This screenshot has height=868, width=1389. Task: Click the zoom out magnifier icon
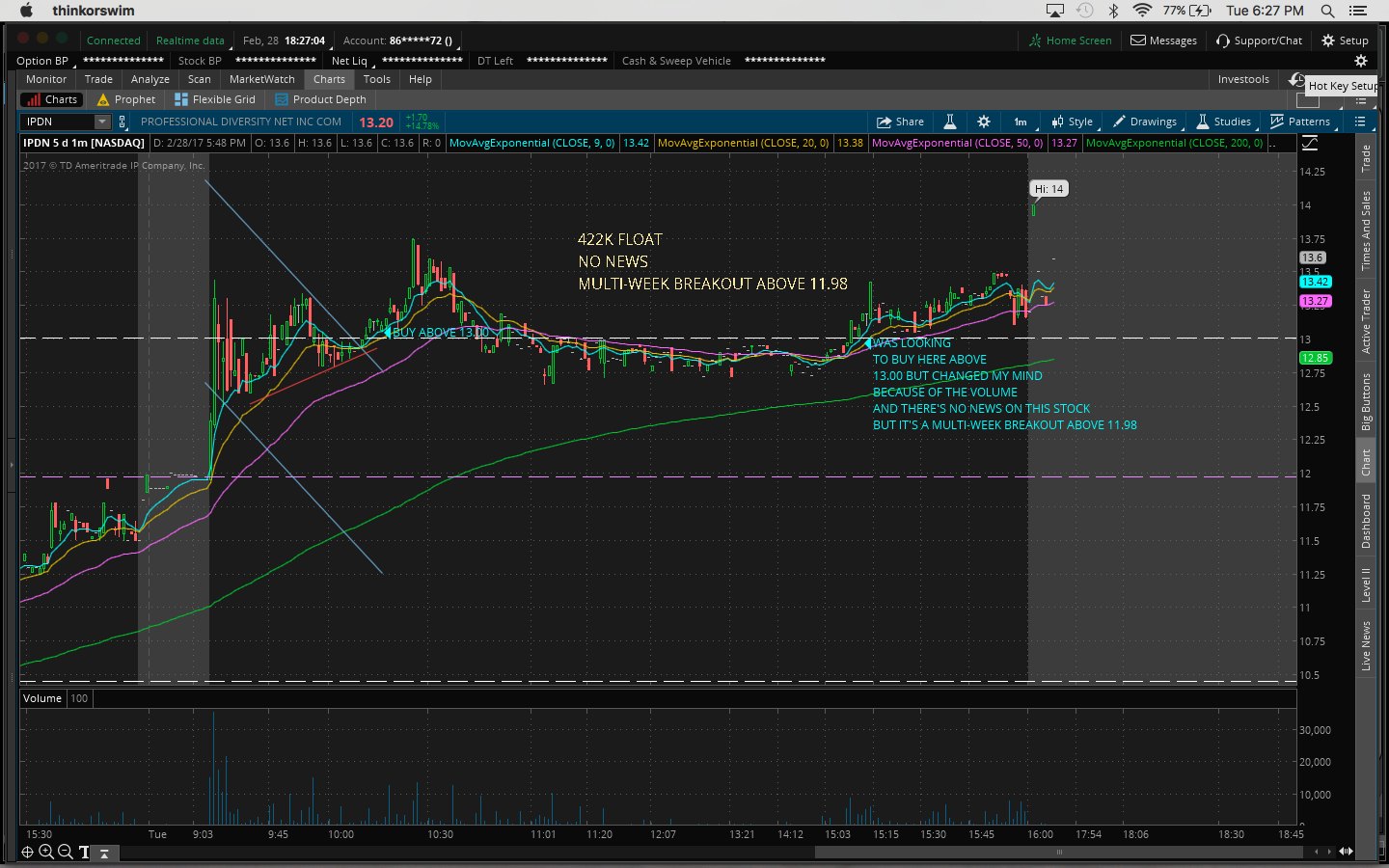[x=65, y=852]
